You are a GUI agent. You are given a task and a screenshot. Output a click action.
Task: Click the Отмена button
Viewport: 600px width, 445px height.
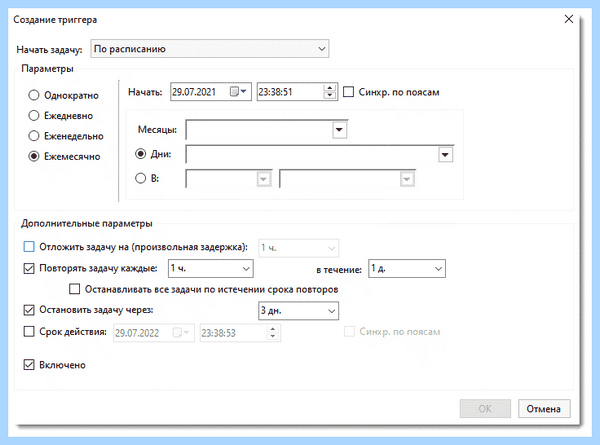pos(544,409)
